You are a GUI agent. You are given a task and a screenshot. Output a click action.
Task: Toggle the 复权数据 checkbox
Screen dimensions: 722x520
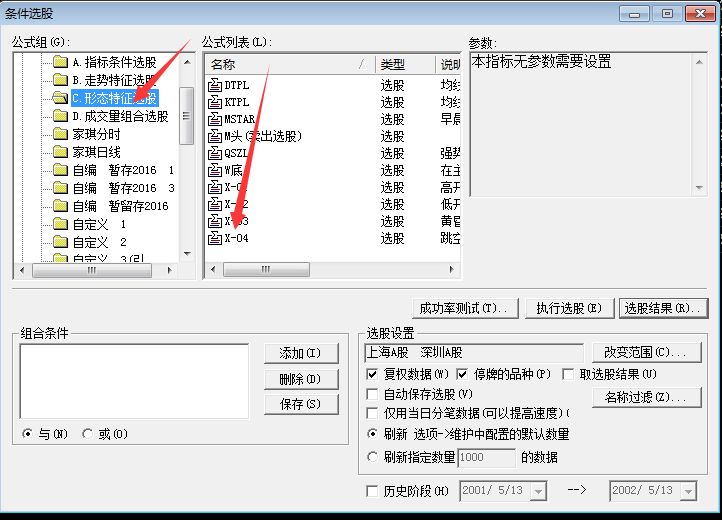tap(373, 374)
